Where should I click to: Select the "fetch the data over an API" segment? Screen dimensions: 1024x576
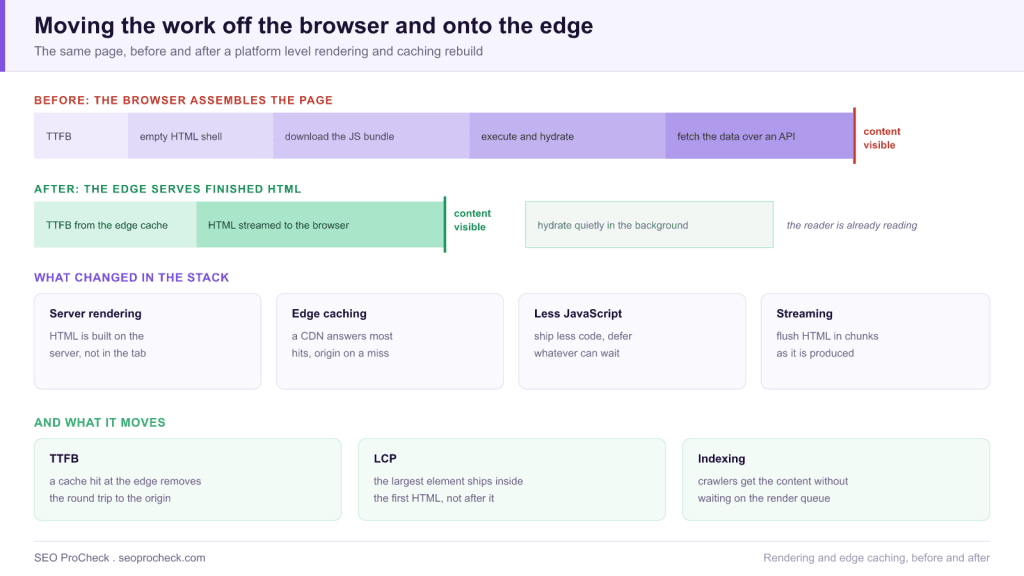point(760,136)
